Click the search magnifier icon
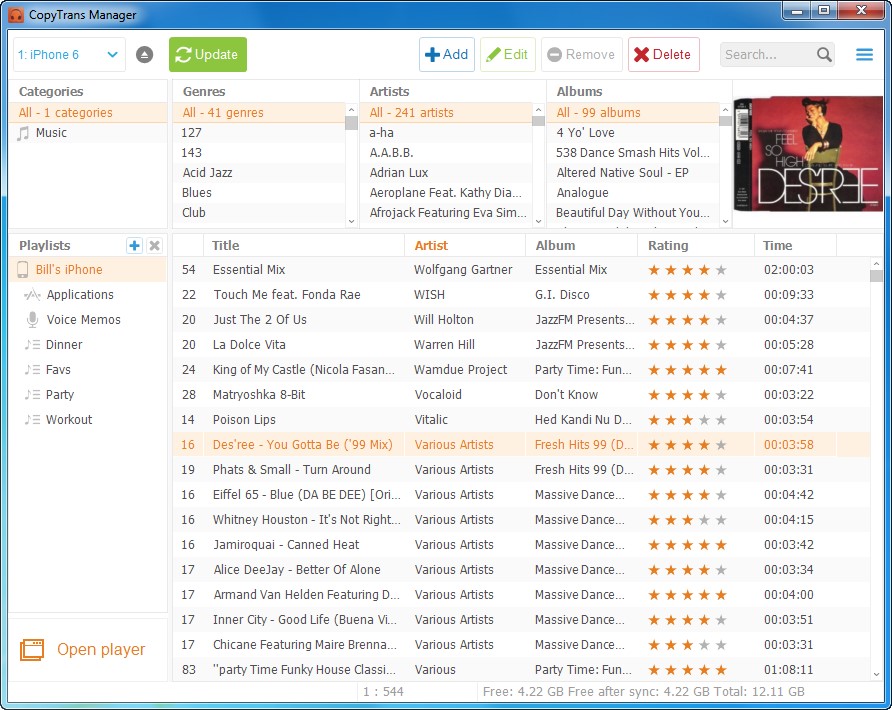Image resolution: width=892 pixels, height=710 pixels. pyautogui.click(x=824, y=55)
